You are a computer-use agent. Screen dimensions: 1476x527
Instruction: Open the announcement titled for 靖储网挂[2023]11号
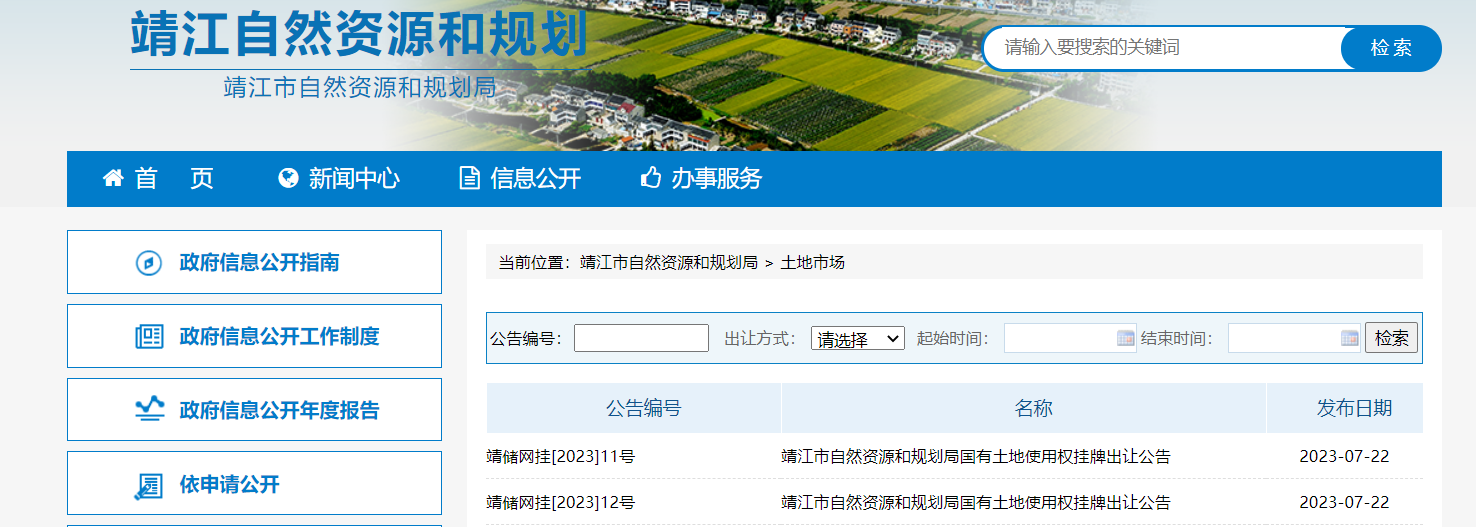pyautogui.click(x=976, y=457)
